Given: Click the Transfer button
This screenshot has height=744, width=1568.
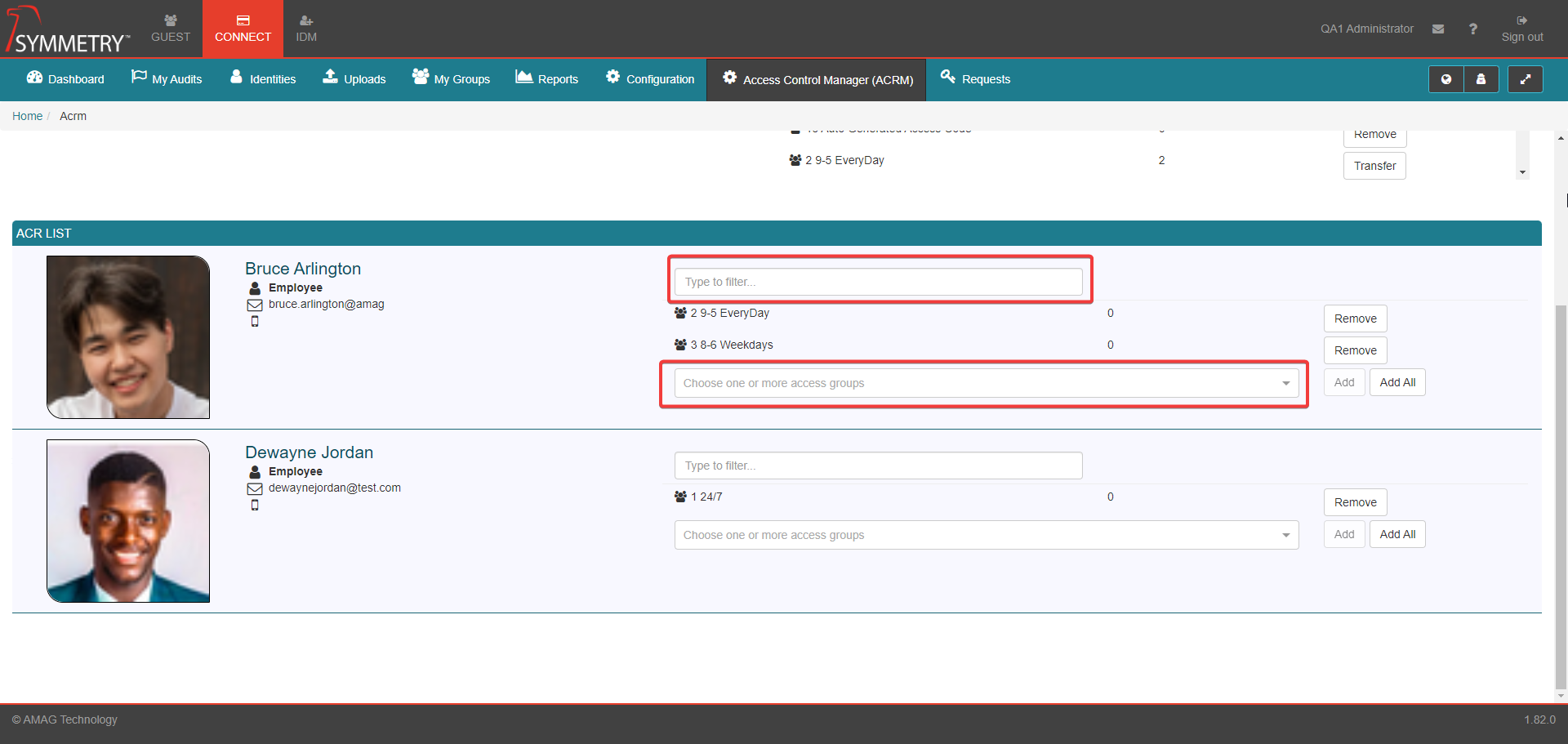Looking at the screenshot, I should click(1374, 166).
